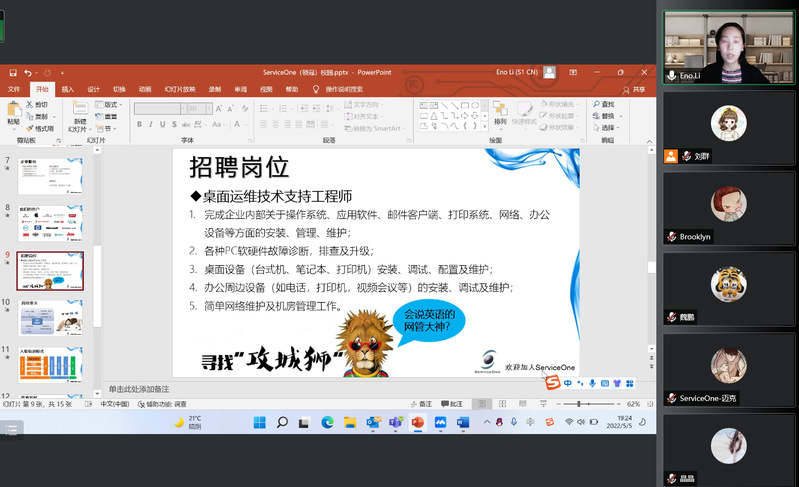Toggle the Comments (批注) pane in status bar
The image size is (799, 487).
pos(452,404)
